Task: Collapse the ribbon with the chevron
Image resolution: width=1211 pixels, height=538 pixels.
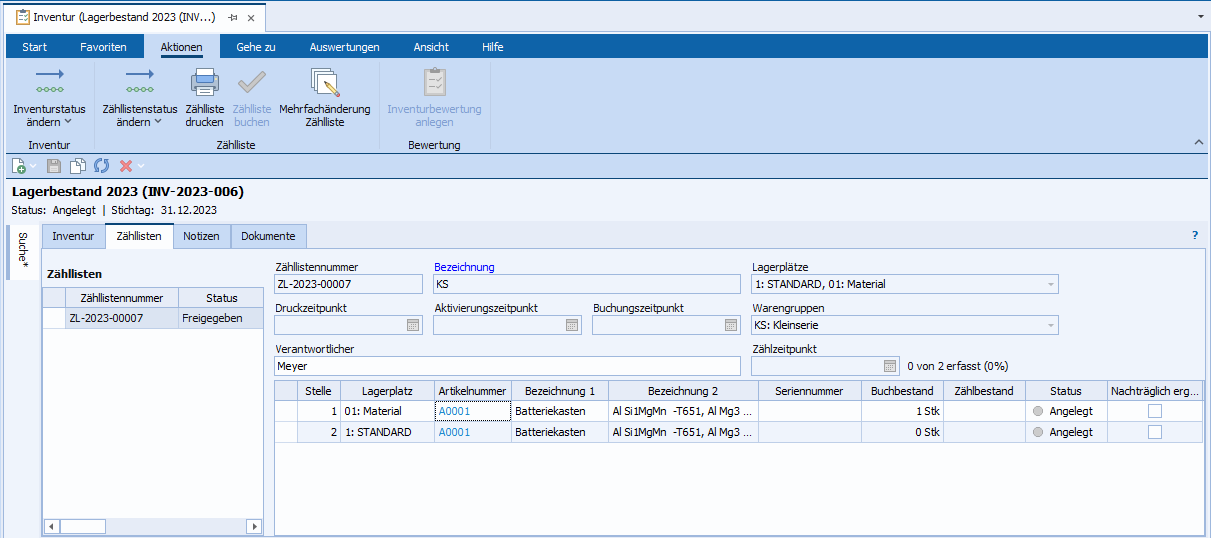Action: 1198,144
